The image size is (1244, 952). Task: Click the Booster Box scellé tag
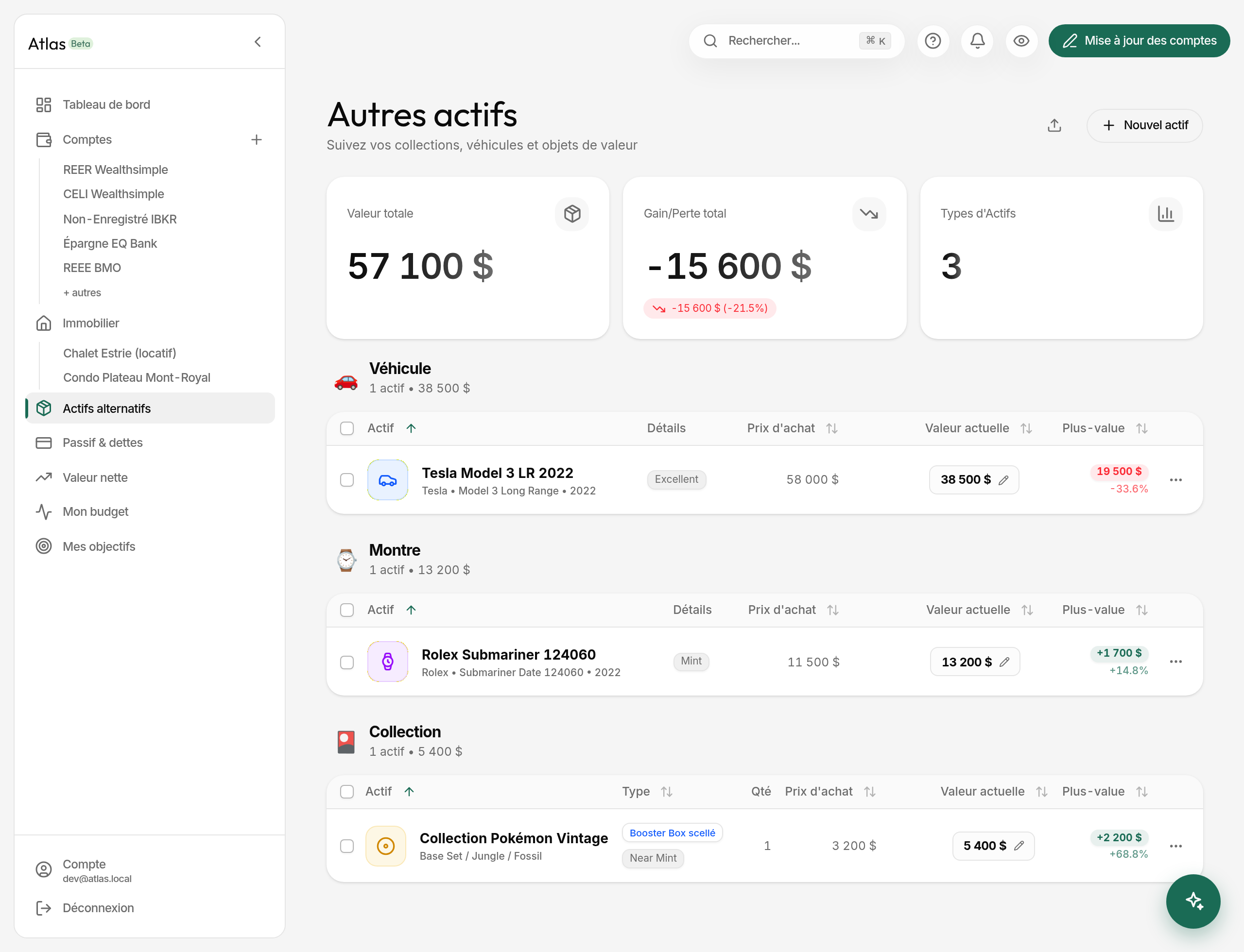coord(672,833)
